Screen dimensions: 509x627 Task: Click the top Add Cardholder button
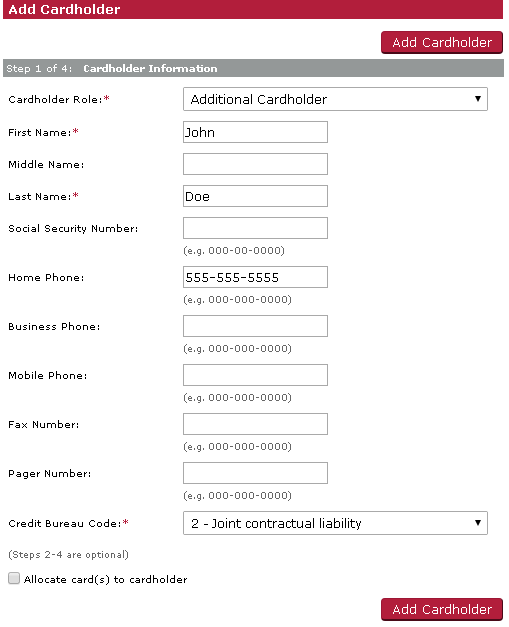(x=441, y=42)
